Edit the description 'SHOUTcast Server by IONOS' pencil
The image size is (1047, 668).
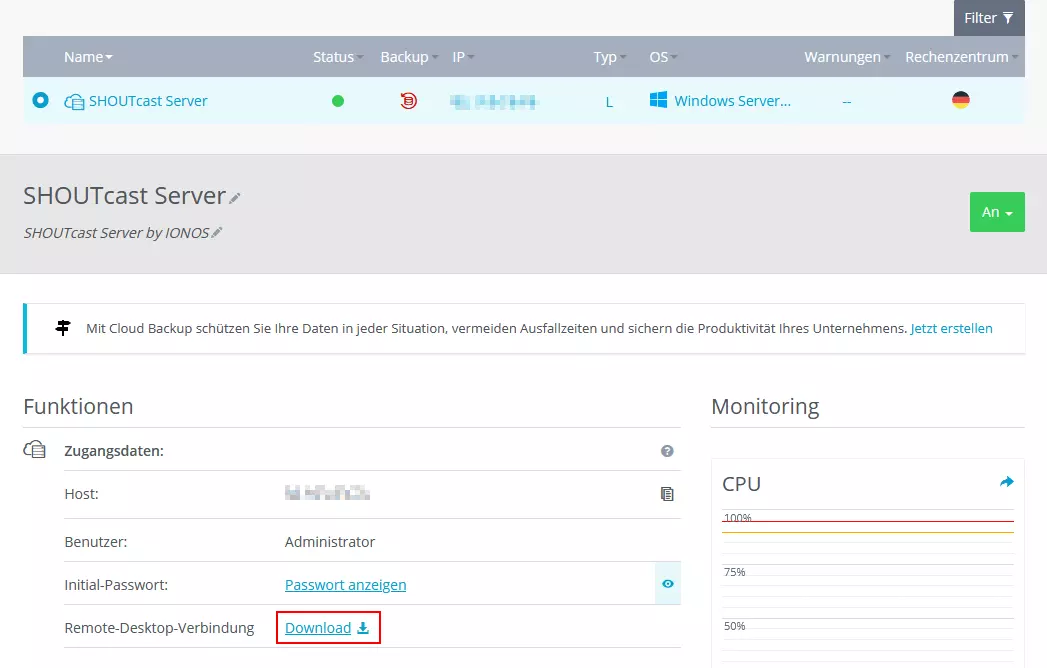216,232
